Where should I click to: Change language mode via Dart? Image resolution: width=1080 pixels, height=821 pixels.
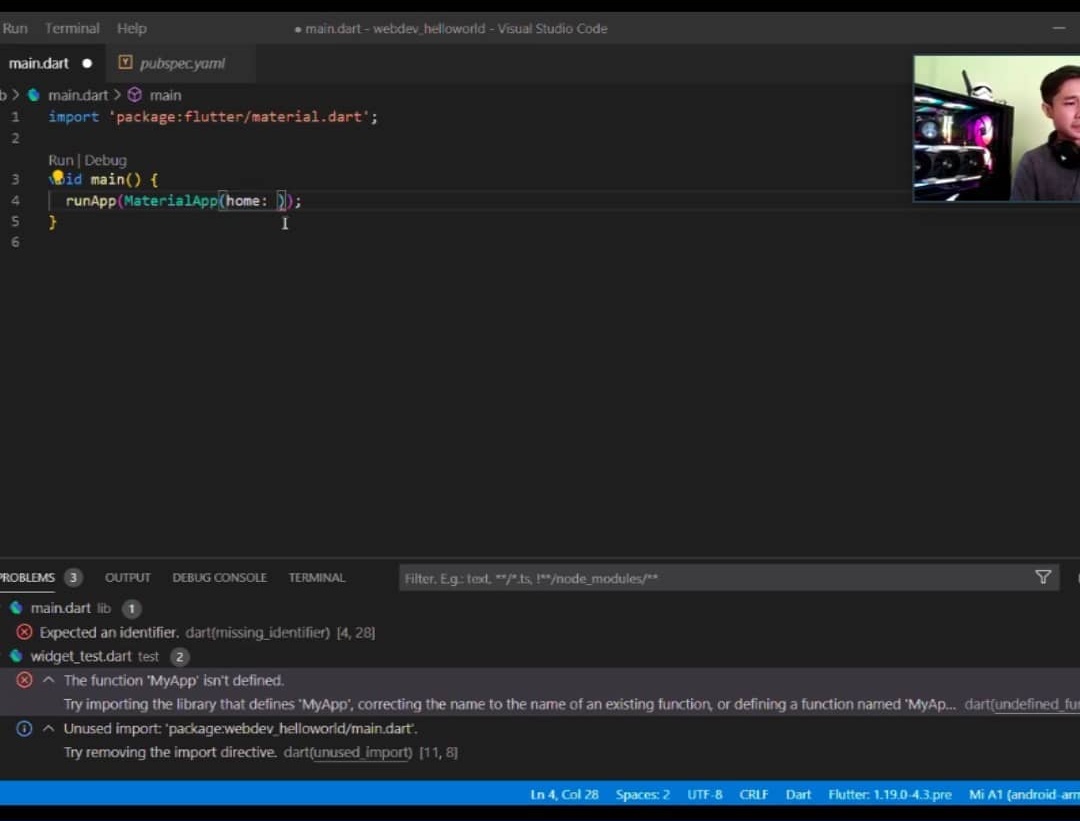tap(798, 794)
